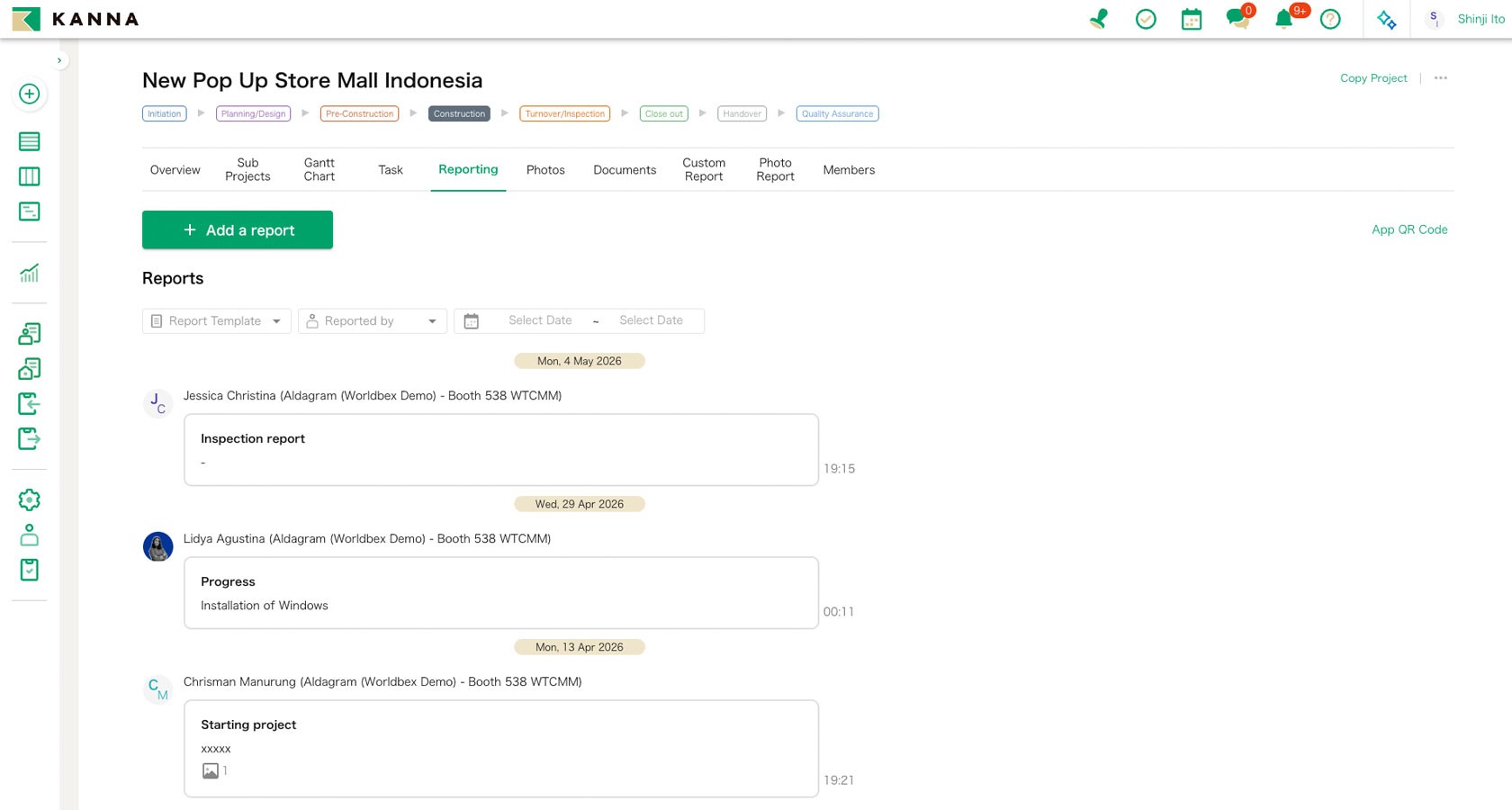The width and height of the screenshot is (1512, 810).
Task: Switch to the Sub Projects tab
Action: pos(247,170)
